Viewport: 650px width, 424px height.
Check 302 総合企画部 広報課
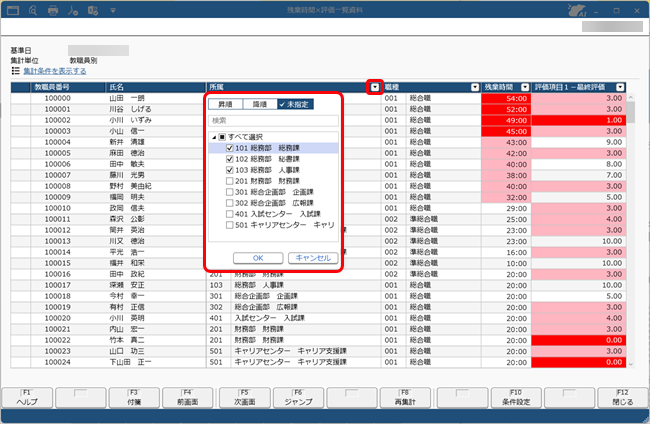pos(229,203)
